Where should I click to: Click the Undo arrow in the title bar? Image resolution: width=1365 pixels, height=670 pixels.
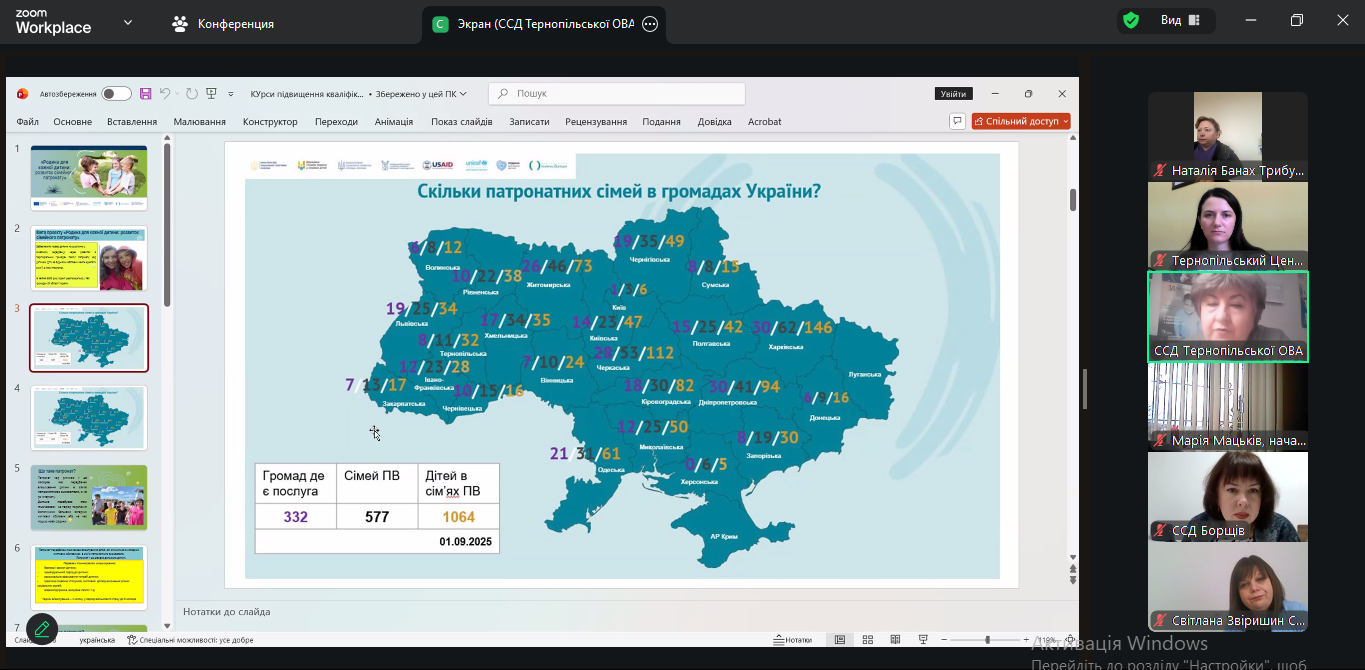166,94
